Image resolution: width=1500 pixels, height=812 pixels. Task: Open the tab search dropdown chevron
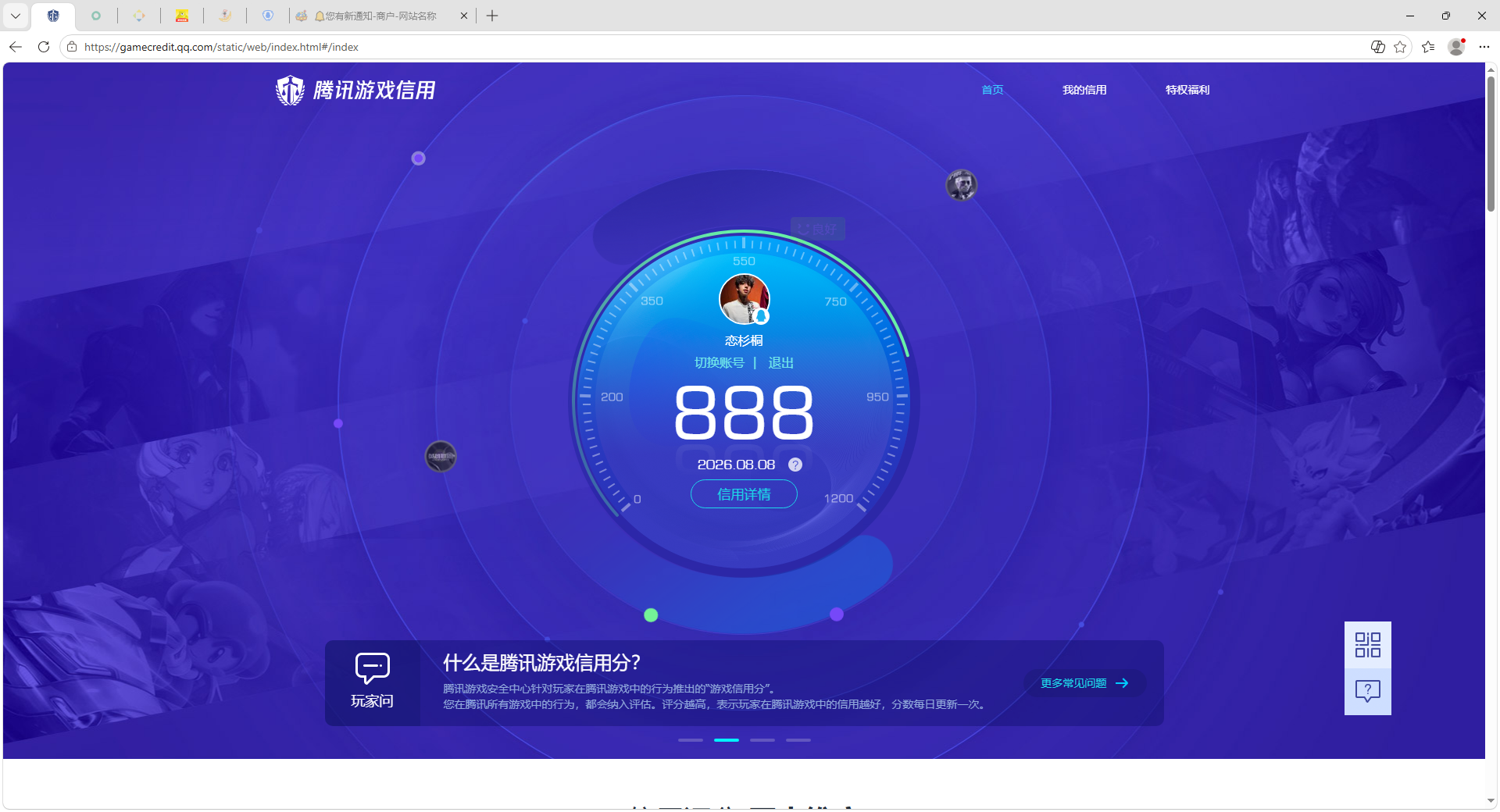pos(15,16)
